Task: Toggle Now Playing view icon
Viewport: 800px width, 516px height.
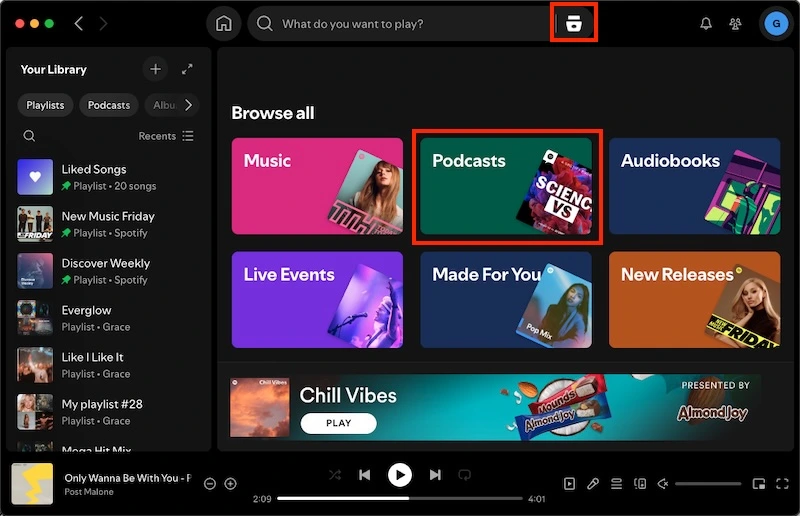Action: pos(569,483)
